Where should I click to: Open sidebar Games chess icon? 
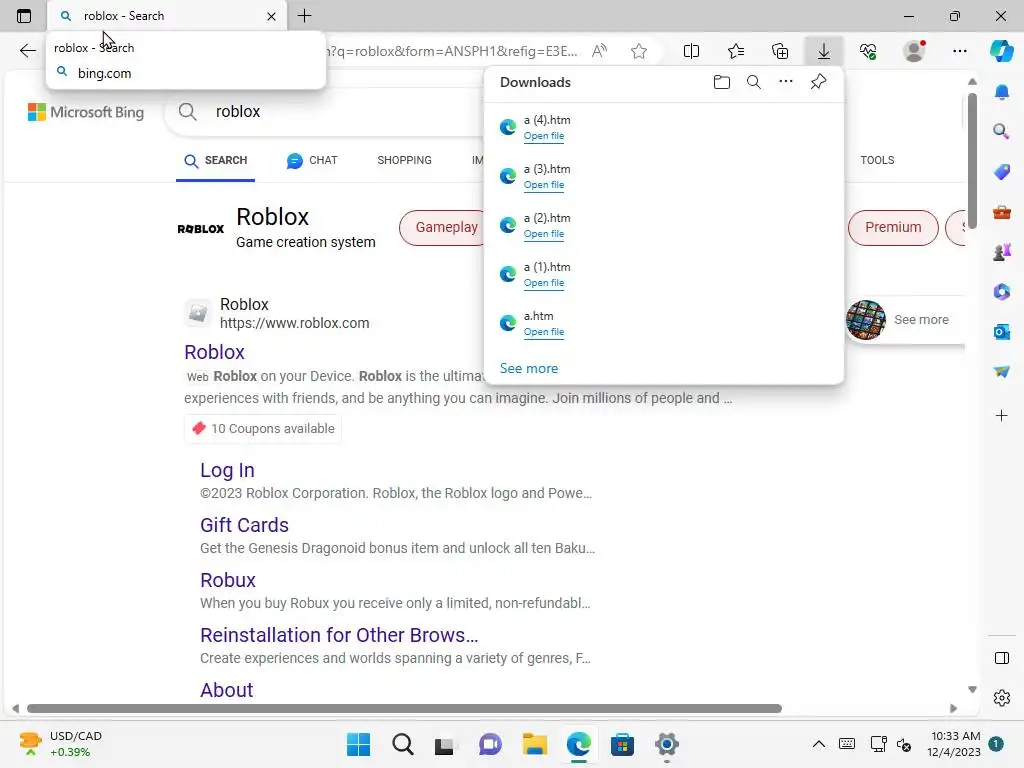(x=1002, y=251)
